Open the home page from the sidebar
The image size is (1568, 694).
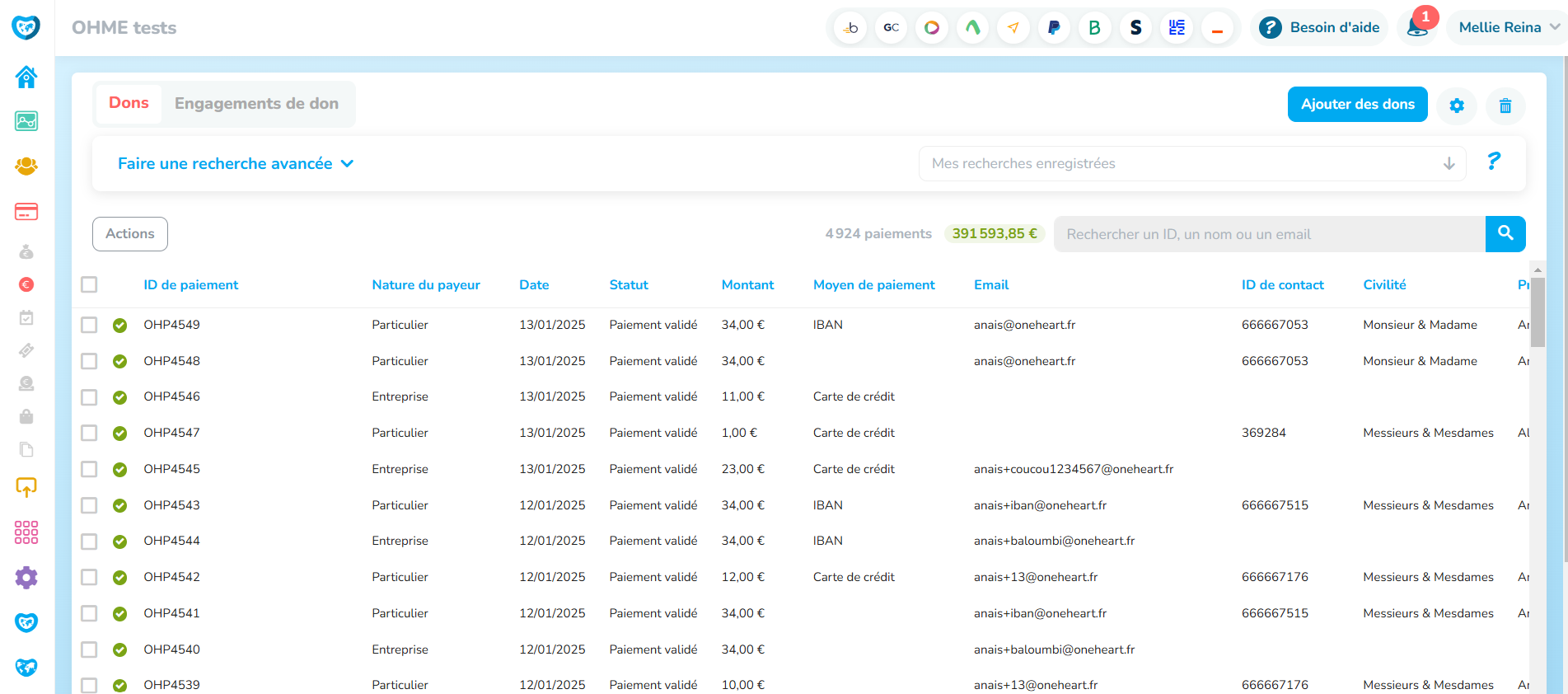coord(26,77)
